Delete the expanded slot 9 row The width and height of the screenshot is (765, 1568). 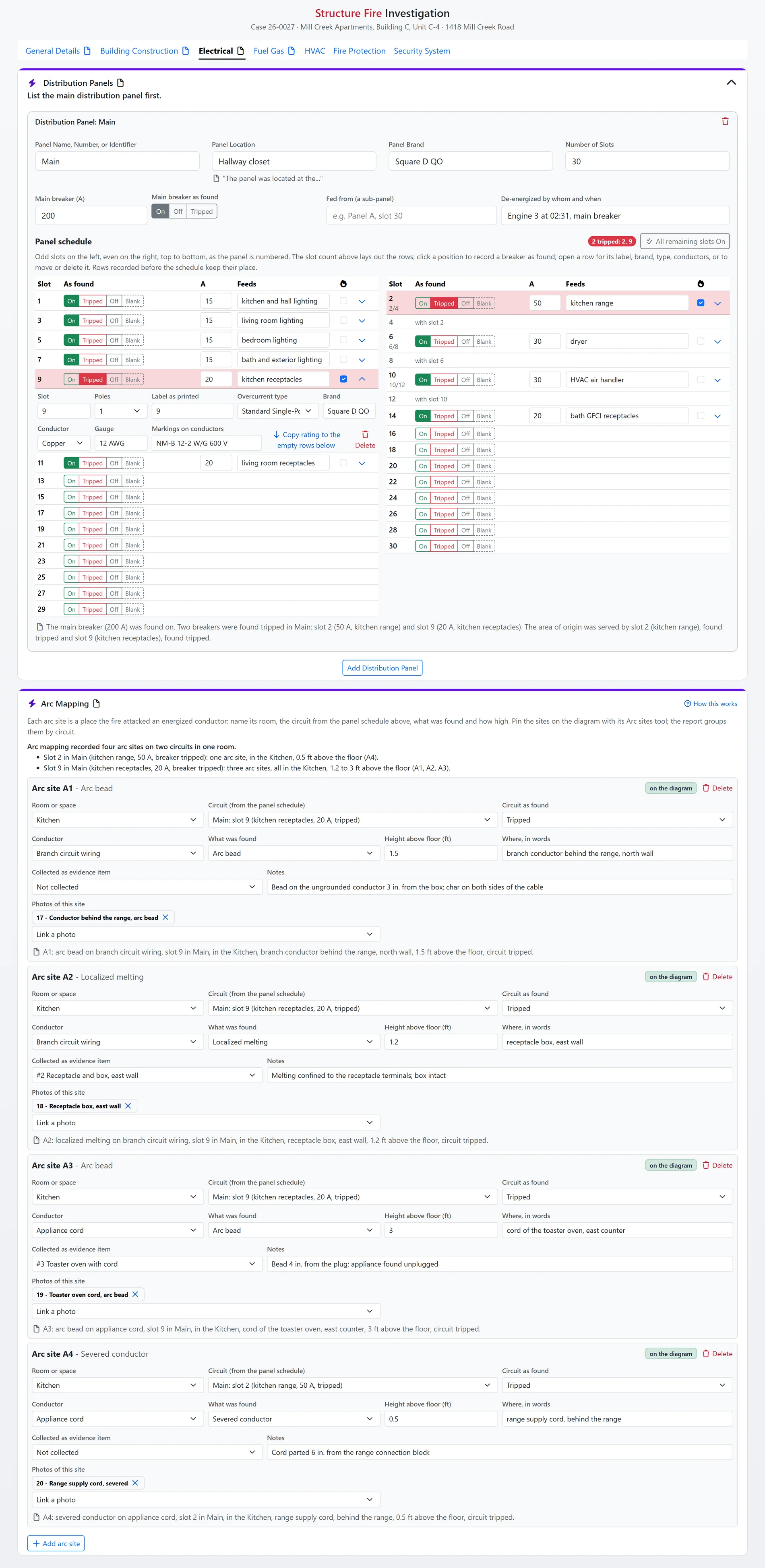click(x=365, y=439)
